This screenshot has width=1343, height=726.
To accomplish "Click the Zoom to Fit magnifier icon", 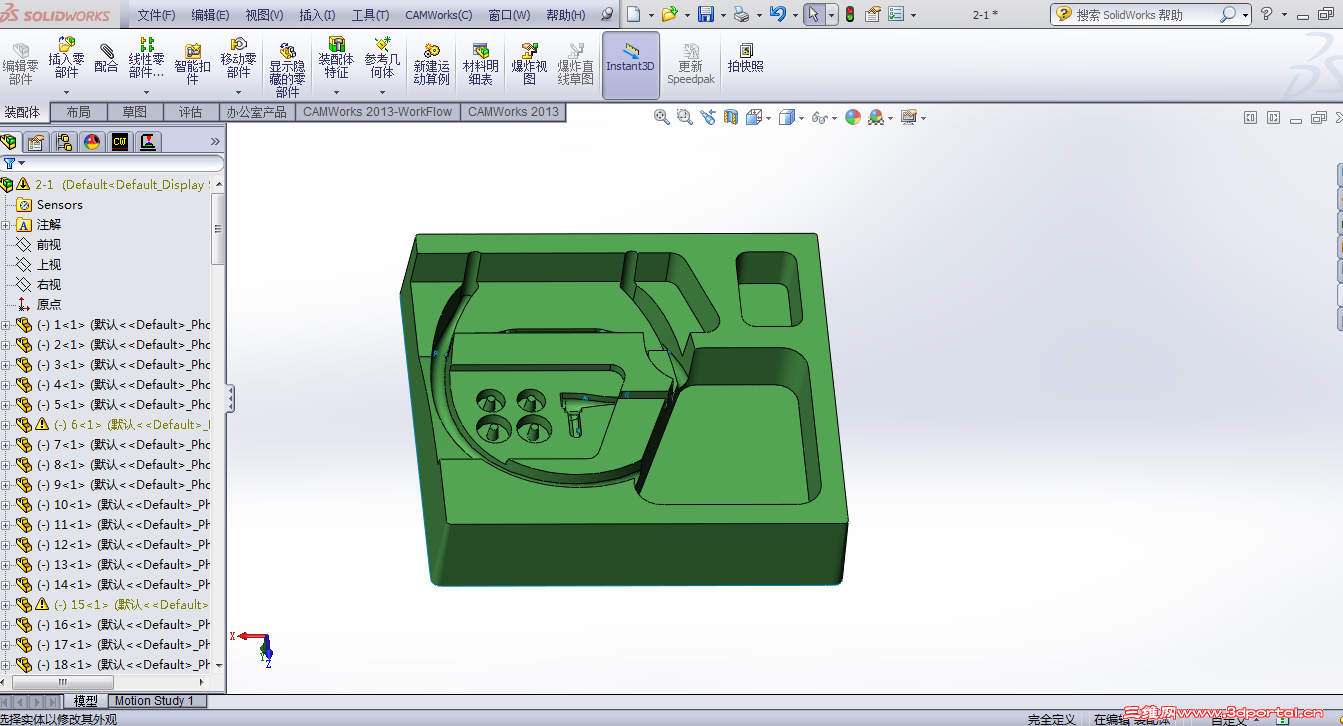I will coord(661,117).
